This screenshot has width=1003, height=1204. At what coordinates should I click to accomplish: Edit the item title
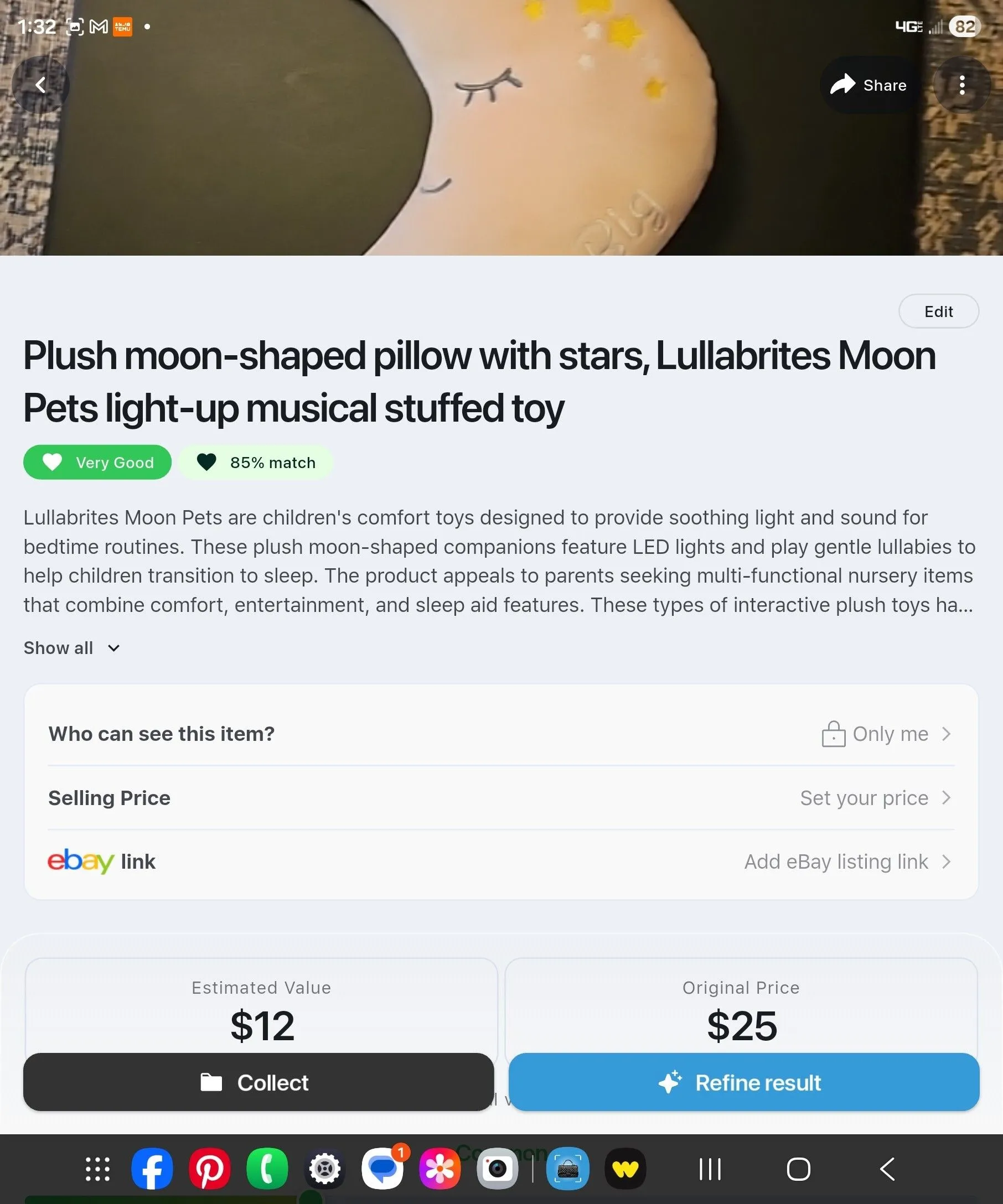tap(938, 312)
